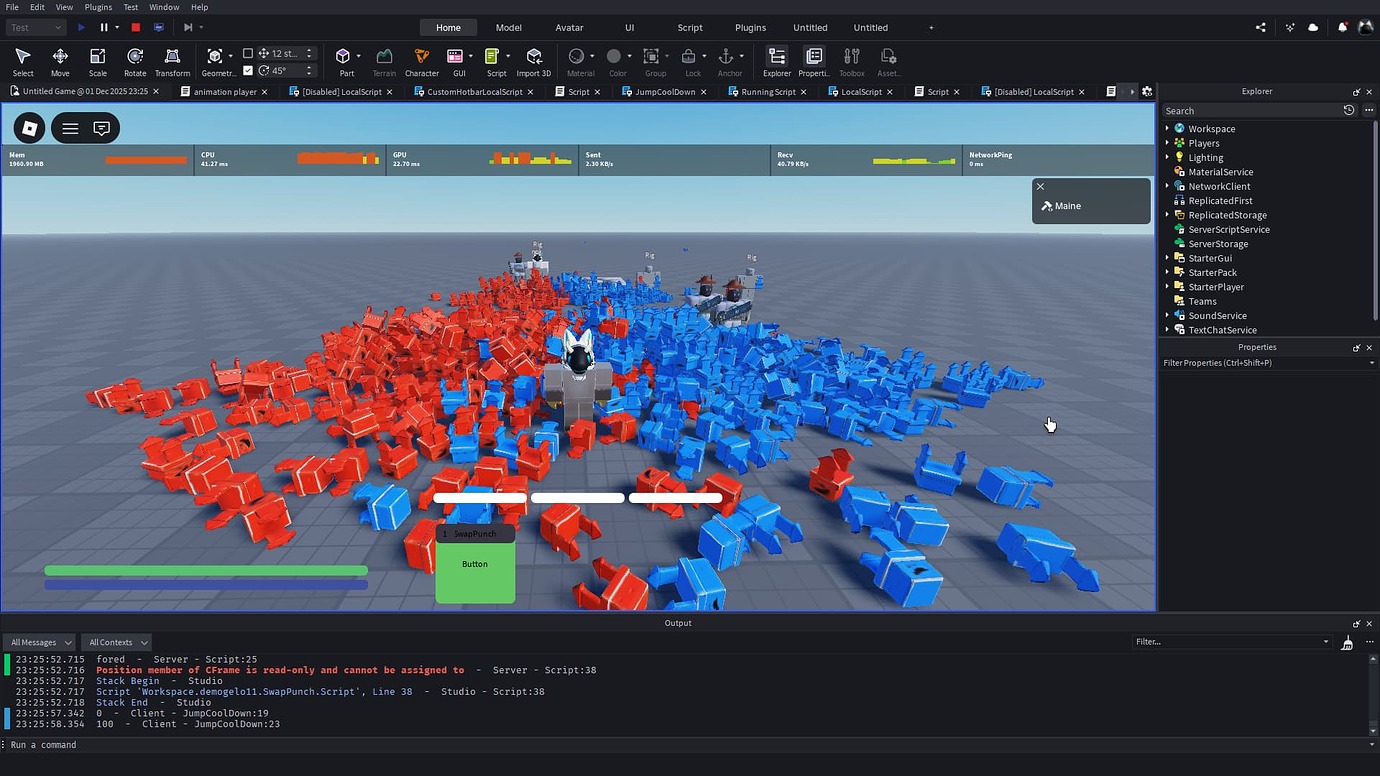Screen dimensions: 1380x776
Task: Expand the ReplicatedStorage node
Action: 1167,215
